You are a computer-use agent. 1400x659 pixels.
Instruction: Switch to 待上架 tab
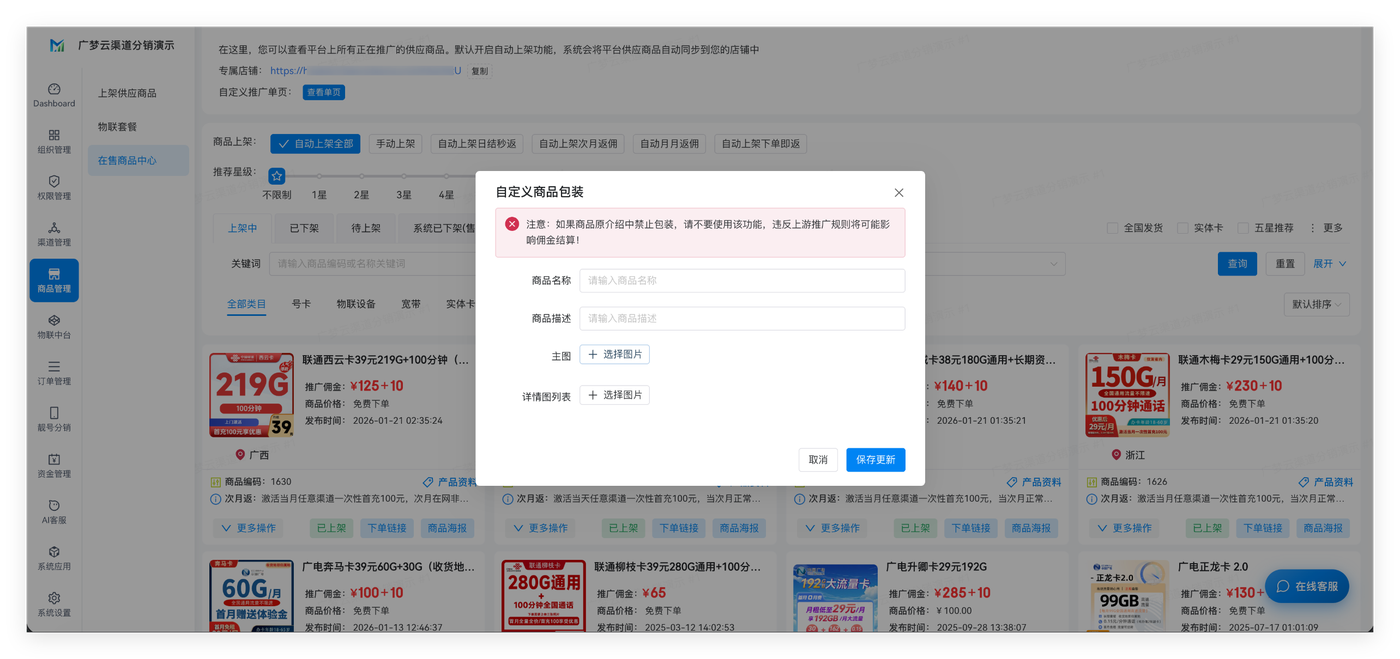[x=366, y=228]
